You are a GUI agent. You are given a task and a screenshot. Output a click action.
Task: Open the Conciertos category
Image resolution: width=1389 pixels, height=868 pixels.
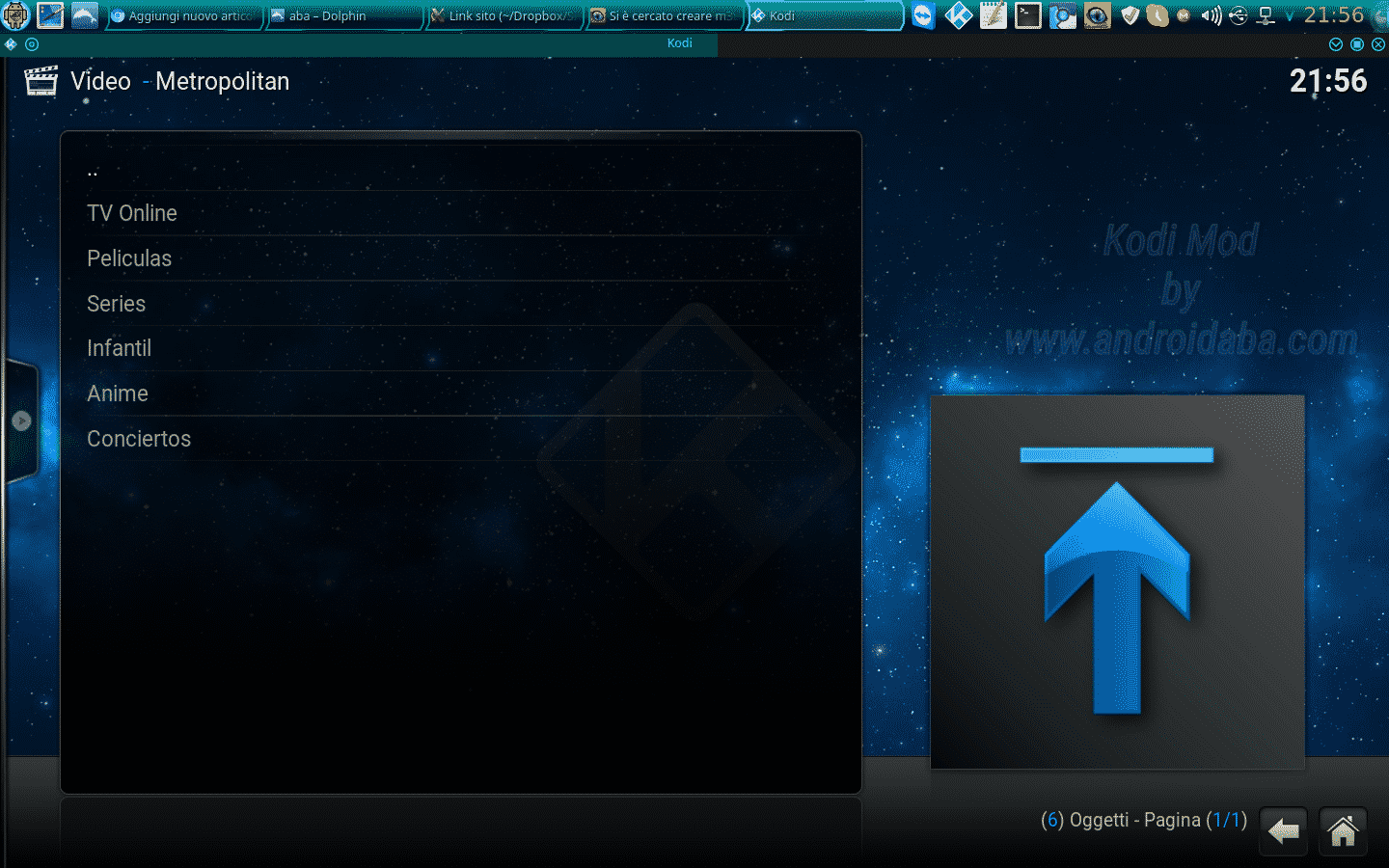point(461,439)
